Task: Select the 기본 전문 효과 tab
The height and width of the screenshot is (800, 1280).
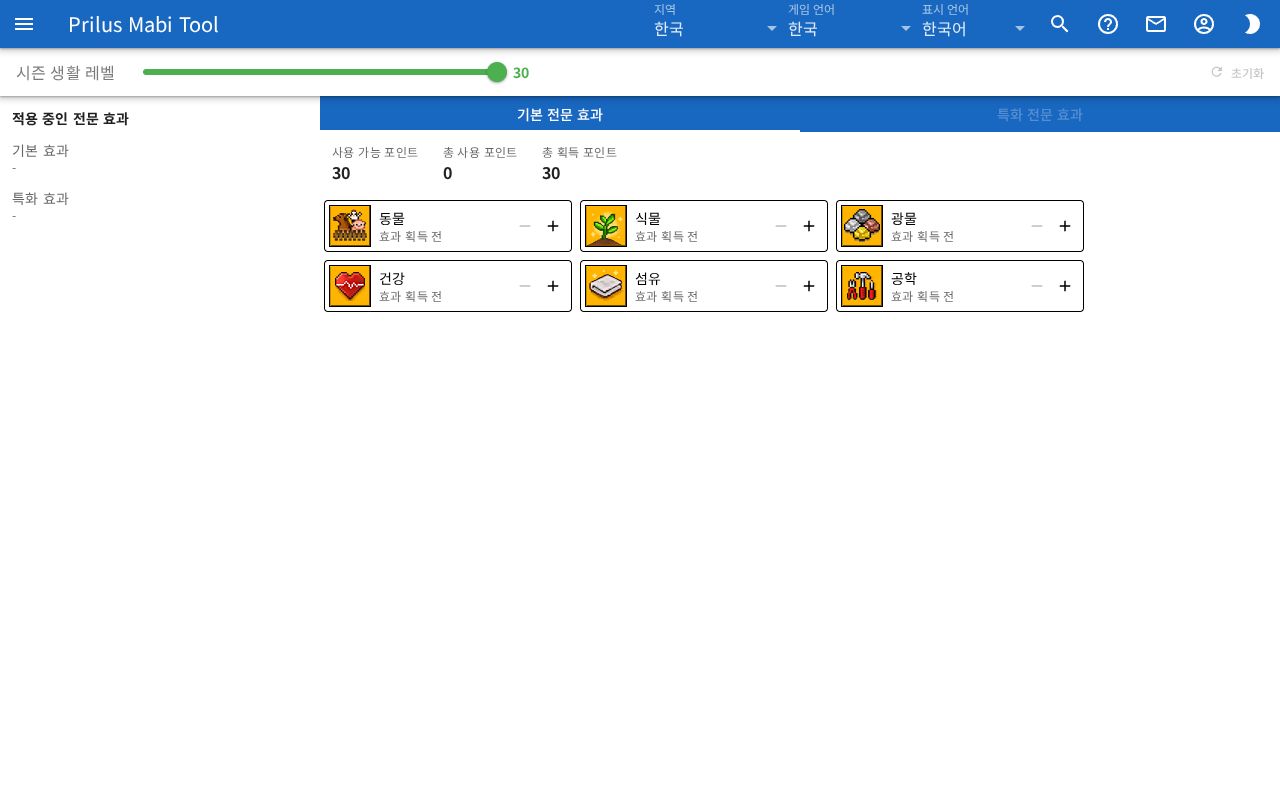Action: pyautogui.click(x=560, y=114)
